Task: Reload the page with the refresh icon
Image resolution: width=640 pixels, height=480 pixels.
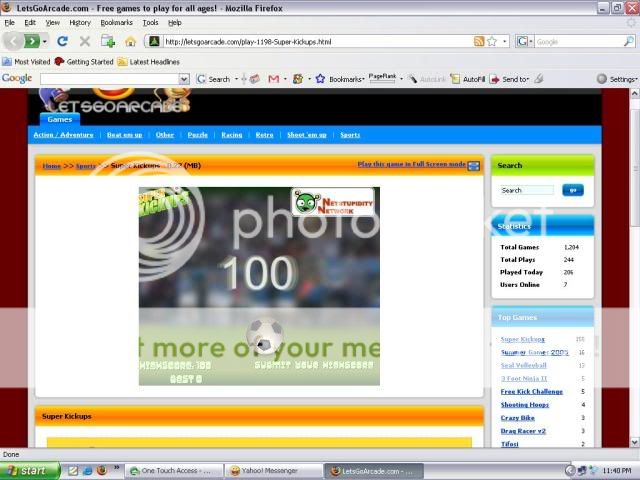Action: pos(62,41)
